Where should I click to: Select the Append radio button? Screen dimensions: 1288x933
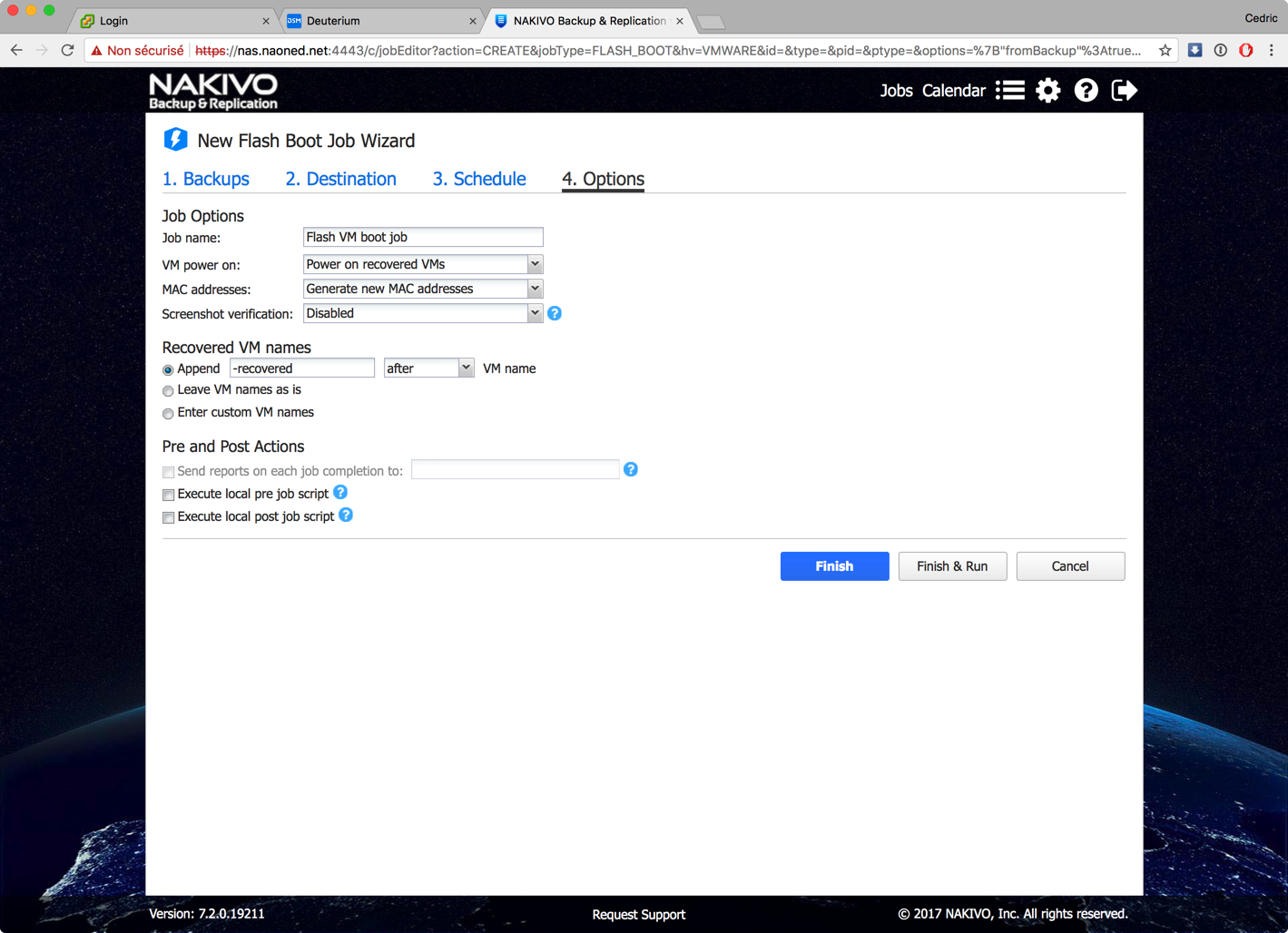168,369
